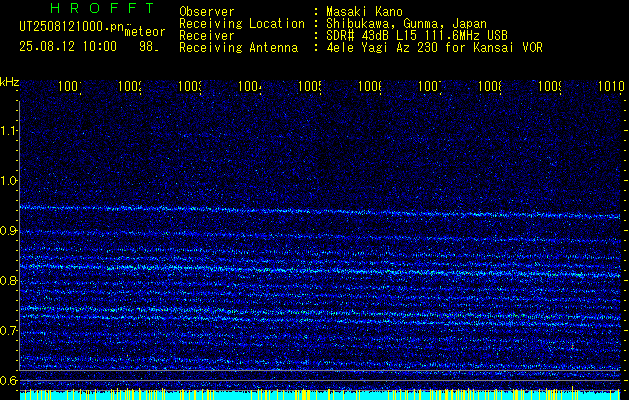Click the Receiving Antenna label

coord(239,48)
